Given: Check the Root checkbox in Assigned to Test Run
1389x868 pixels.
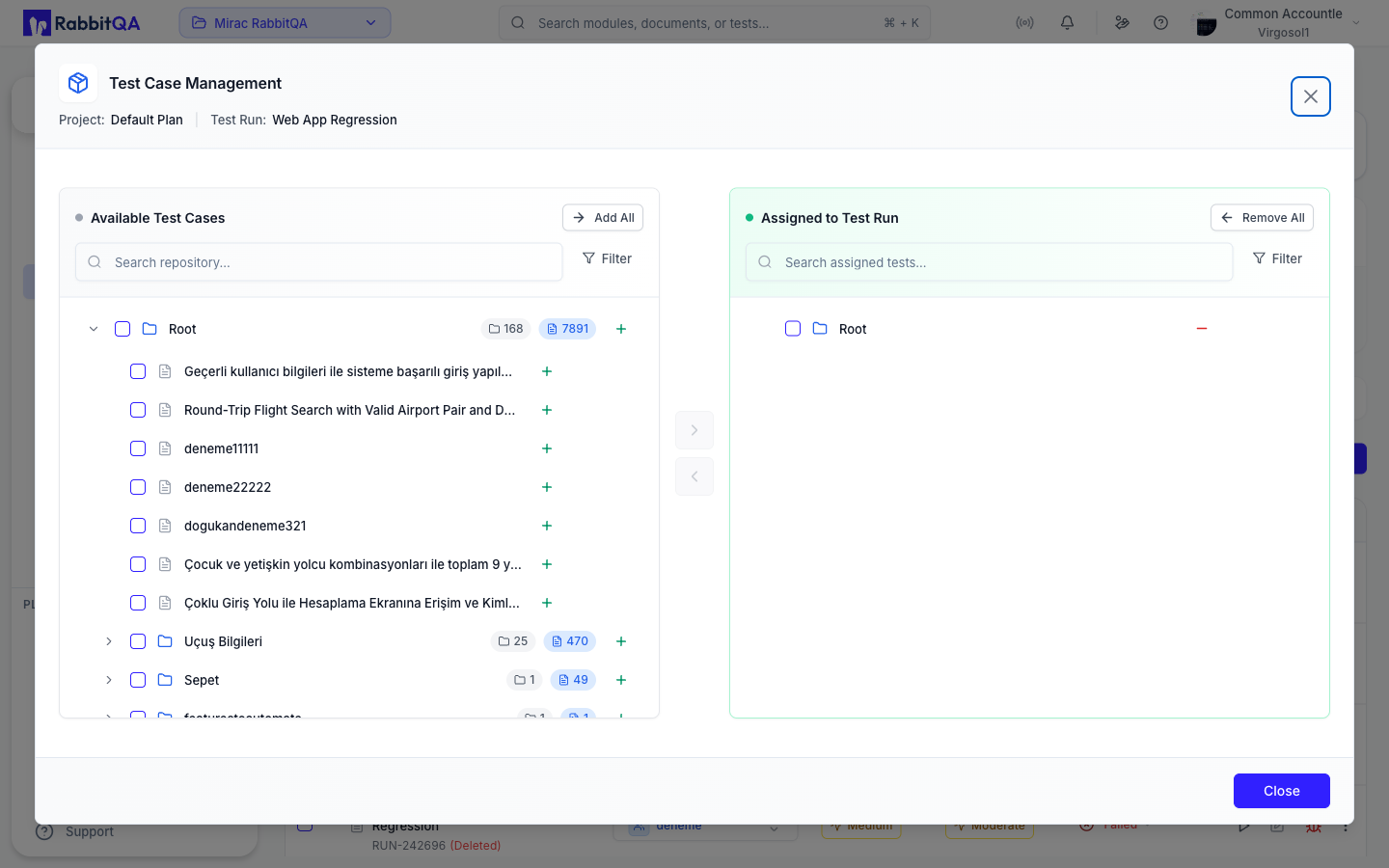Looking at the screenshot, I should [x=793, y=329].
